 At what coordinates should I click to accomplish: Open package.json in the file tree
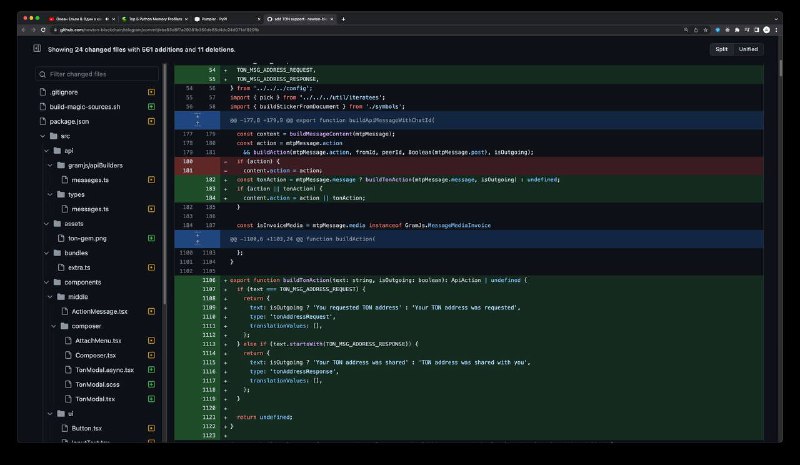[69, 121]
